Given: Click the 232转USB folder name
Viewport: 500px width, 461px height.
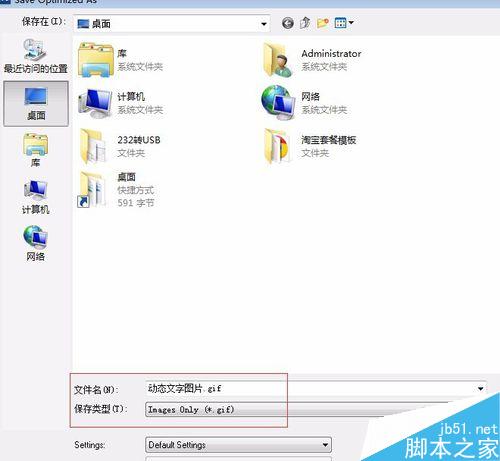Looking at the screenshot, I should pos(139,140).
